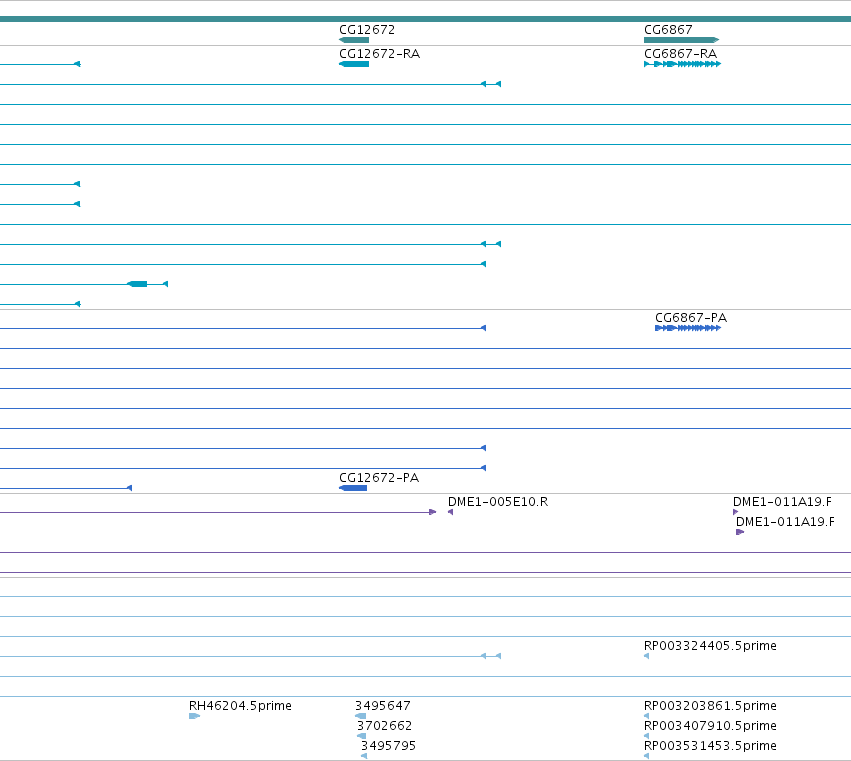Select the lower DME1-011A19.F label
This screenshot has width=851, height=761.
[785, 522]
